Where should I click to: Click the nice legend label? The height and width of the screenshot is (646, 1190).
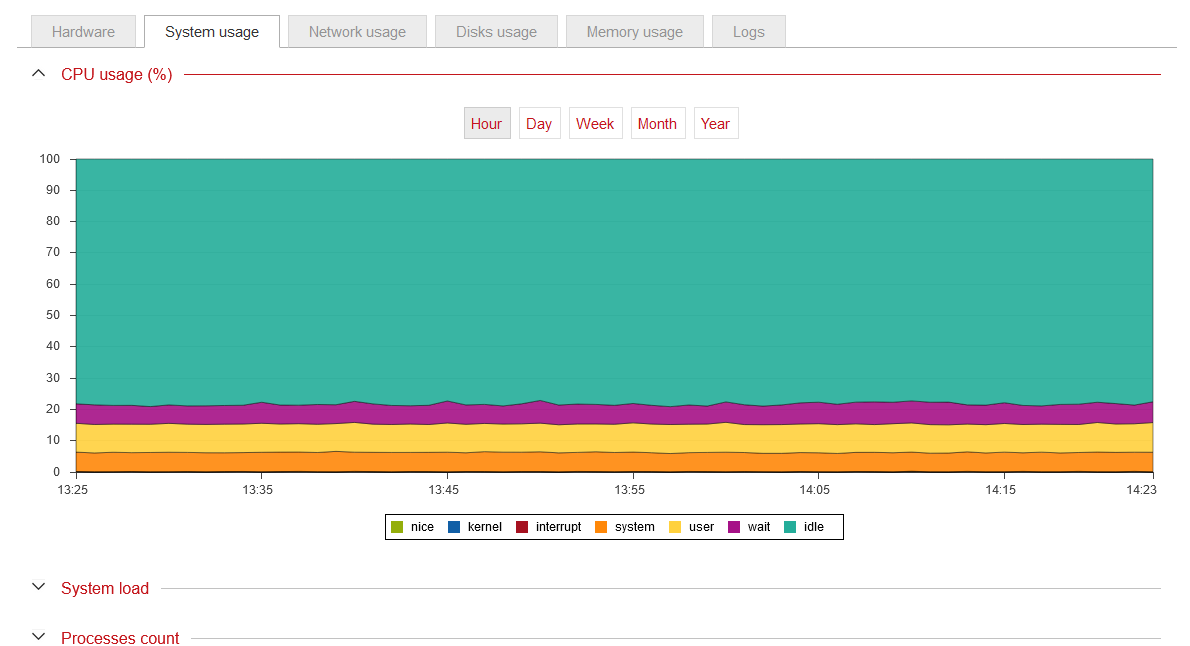422,527
